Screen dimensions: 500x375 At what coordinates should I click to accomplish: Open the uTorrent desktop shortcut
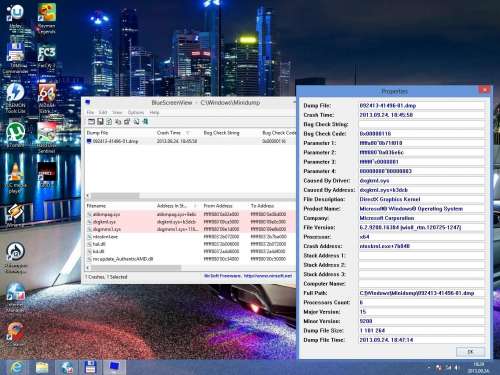click(x=15, y=134)
